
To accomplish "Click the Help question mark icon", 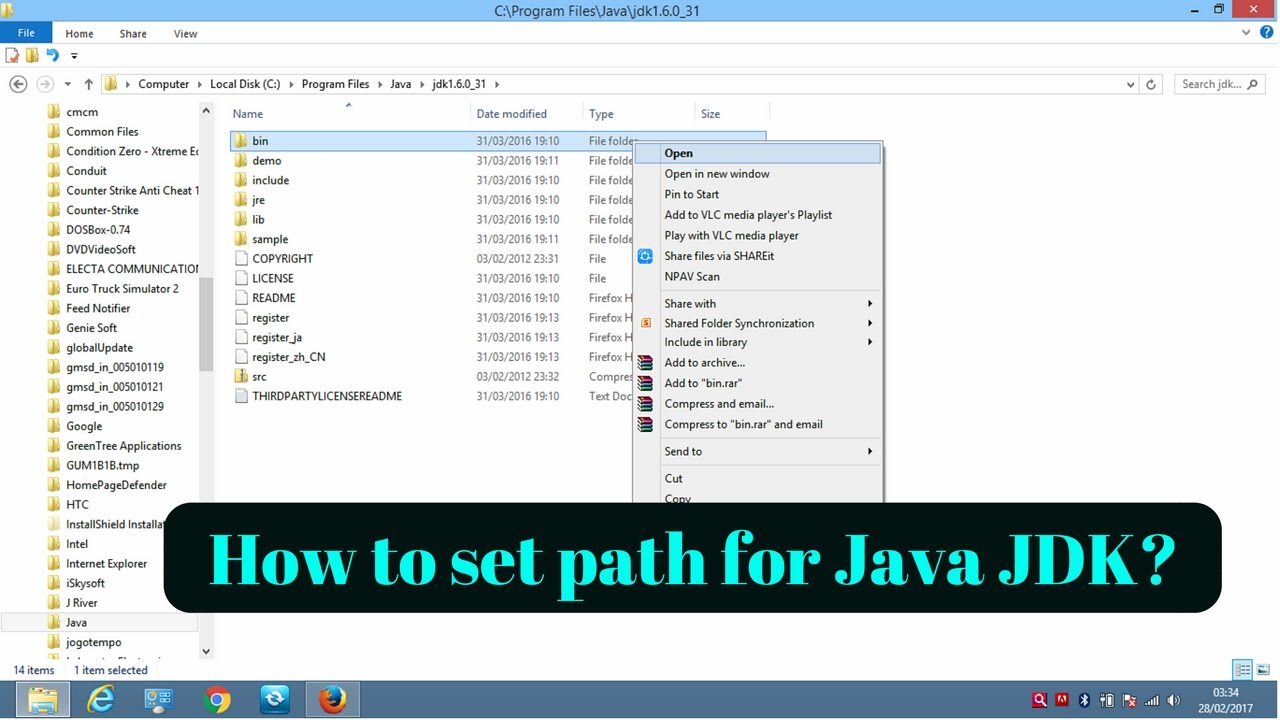I will [1267, 33].
